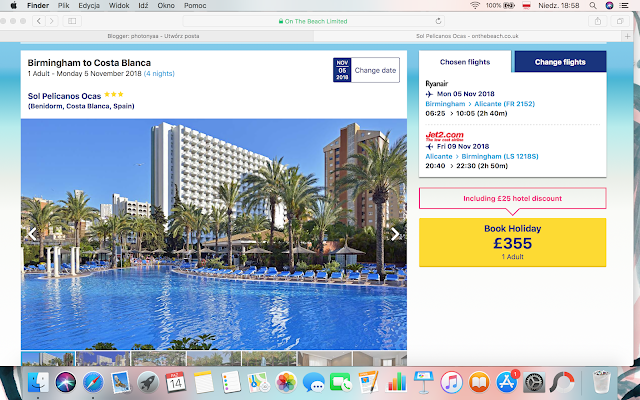The height and width of the screenshot is (400, 640).
Task: Select the Change flights tab
Action: point(560,62)
